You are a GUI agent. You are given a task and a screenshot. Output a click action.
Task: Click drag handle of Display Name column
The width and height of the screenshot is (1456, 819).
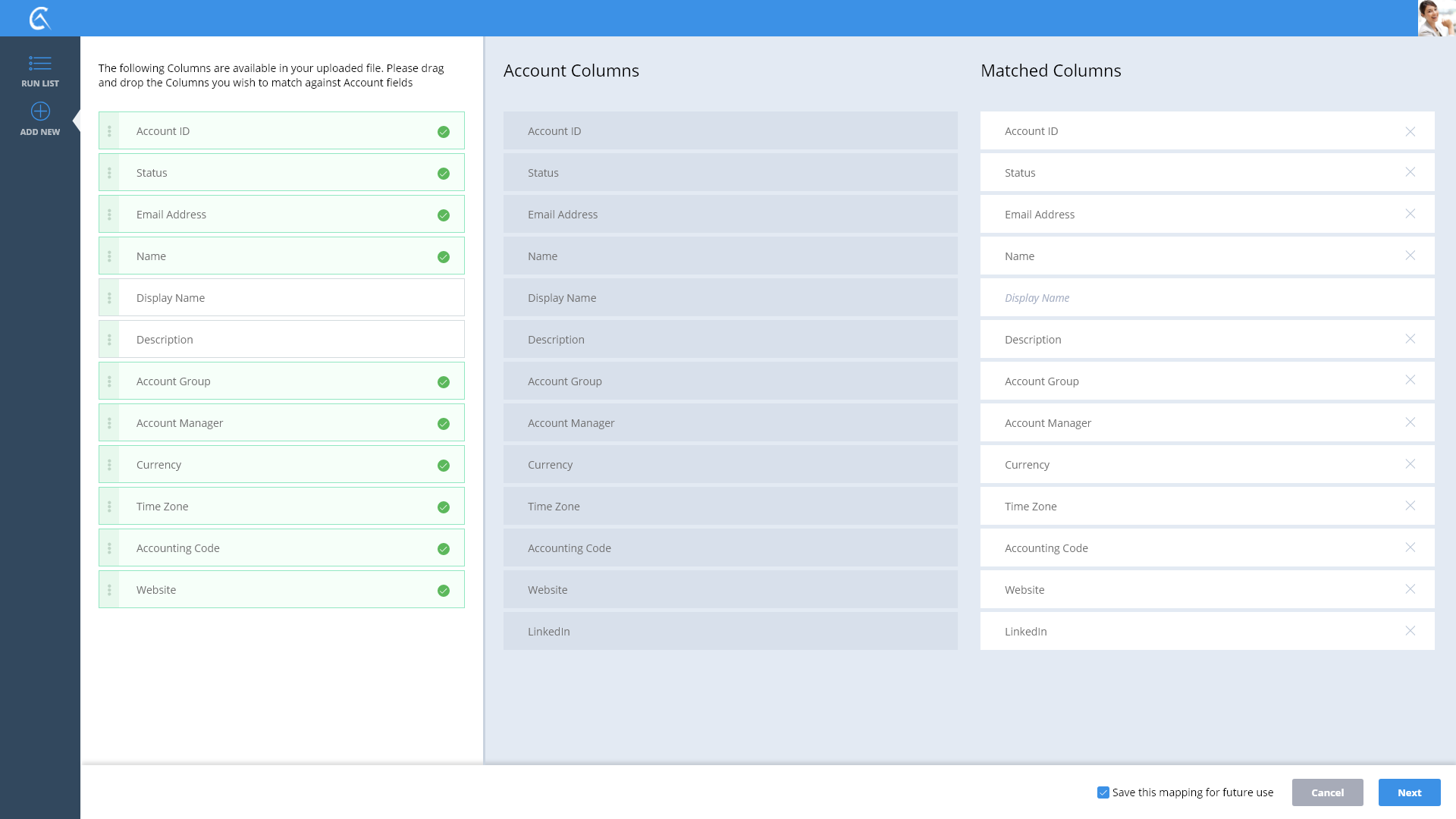tap(109, 298)
